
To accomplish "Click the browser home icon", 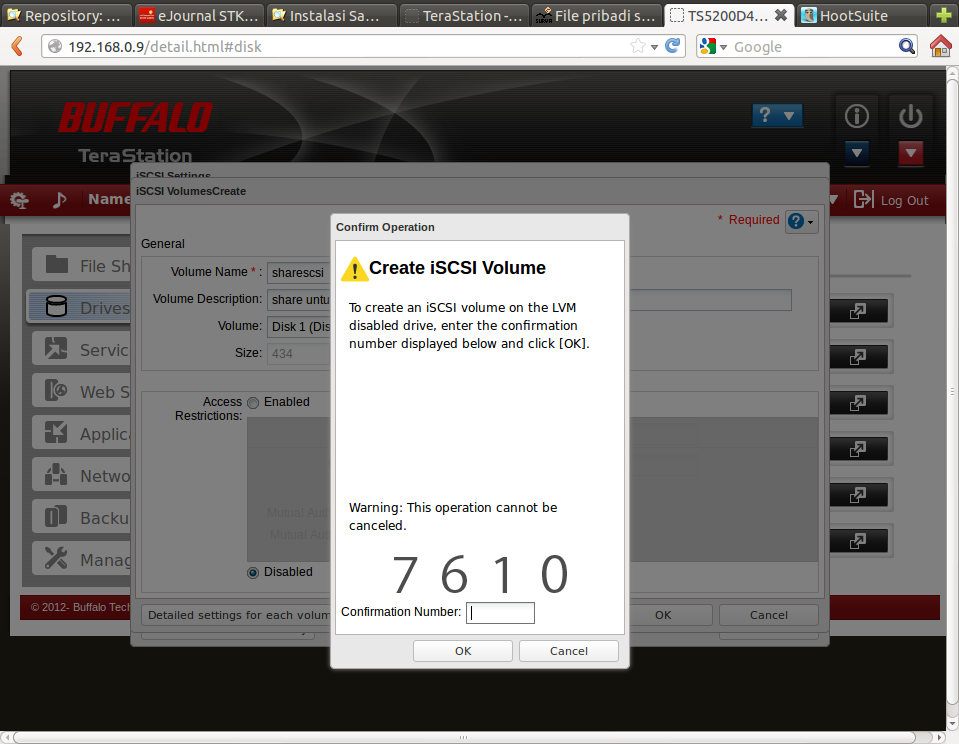I will click(x=940, y=46).
